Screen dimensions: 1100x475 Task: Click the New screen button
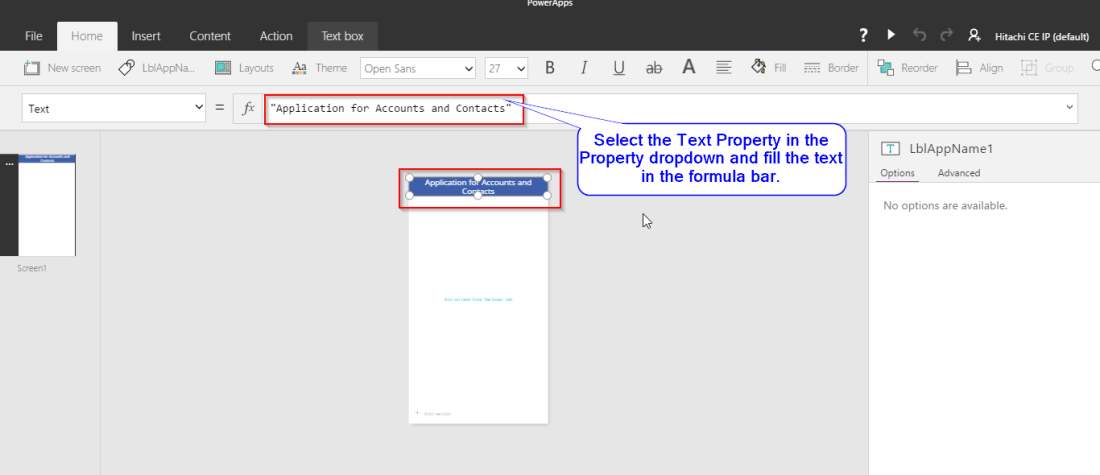tap(62, 68)
